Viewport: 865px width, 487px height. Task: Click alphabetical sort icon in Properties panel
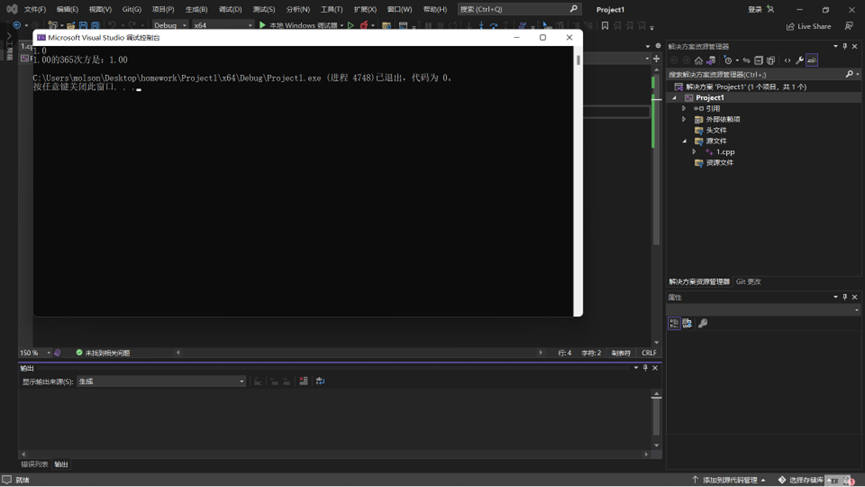[687, 323]
